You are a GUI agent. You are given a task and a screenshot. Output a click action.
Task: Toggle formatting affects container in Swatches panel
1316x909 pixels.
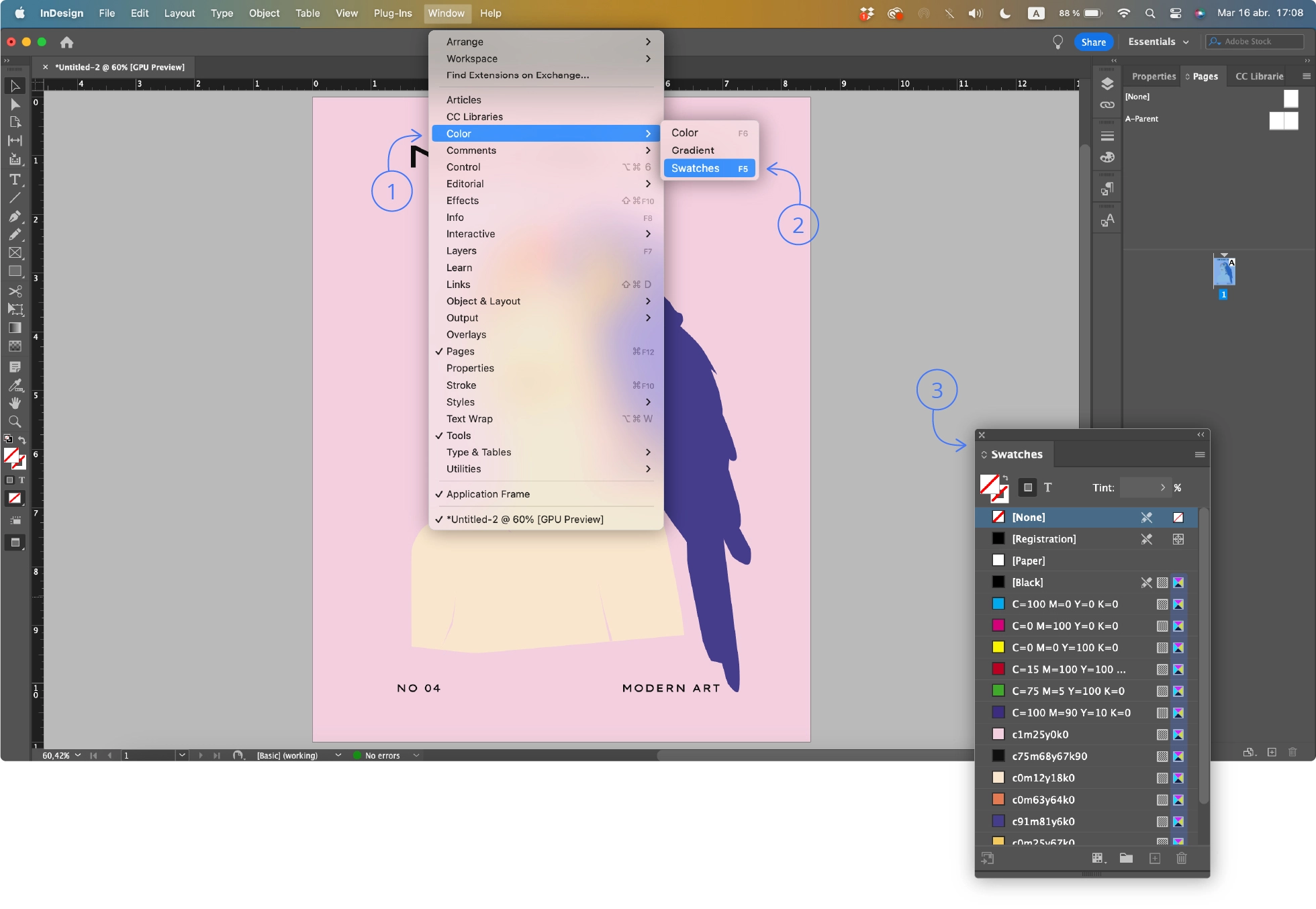[1027, 488]
